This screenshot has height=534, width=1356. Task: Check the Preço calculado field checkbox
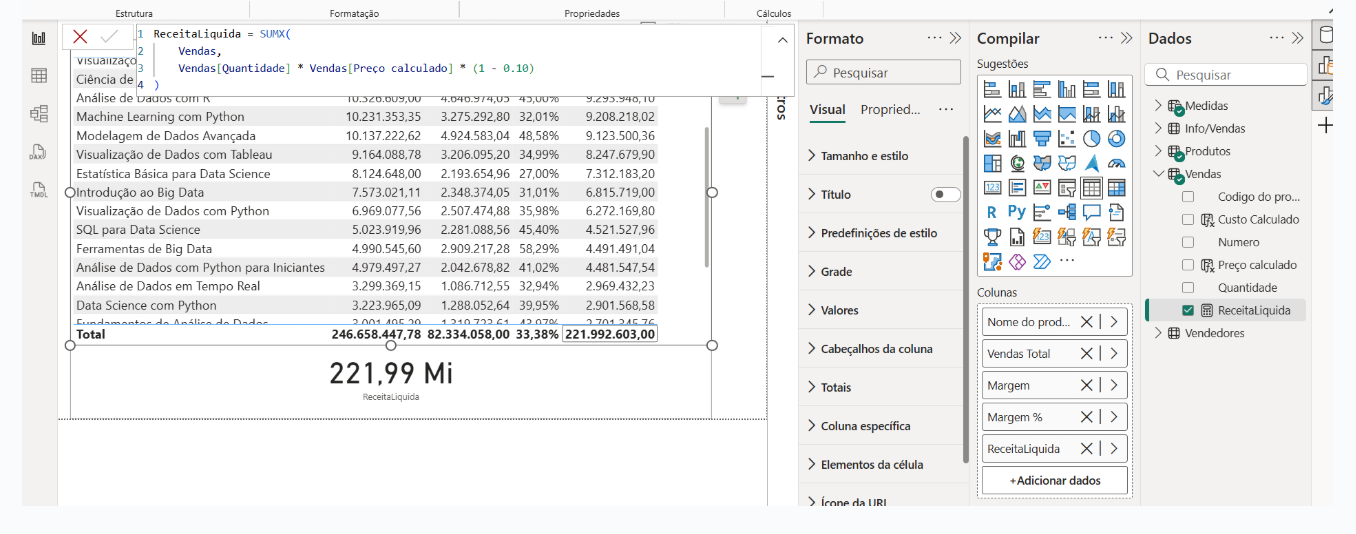point(1188,265)
